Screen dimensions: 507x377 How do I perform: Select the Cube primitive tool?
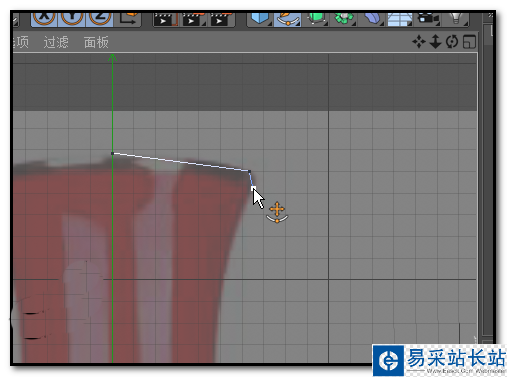pos(260,19)
